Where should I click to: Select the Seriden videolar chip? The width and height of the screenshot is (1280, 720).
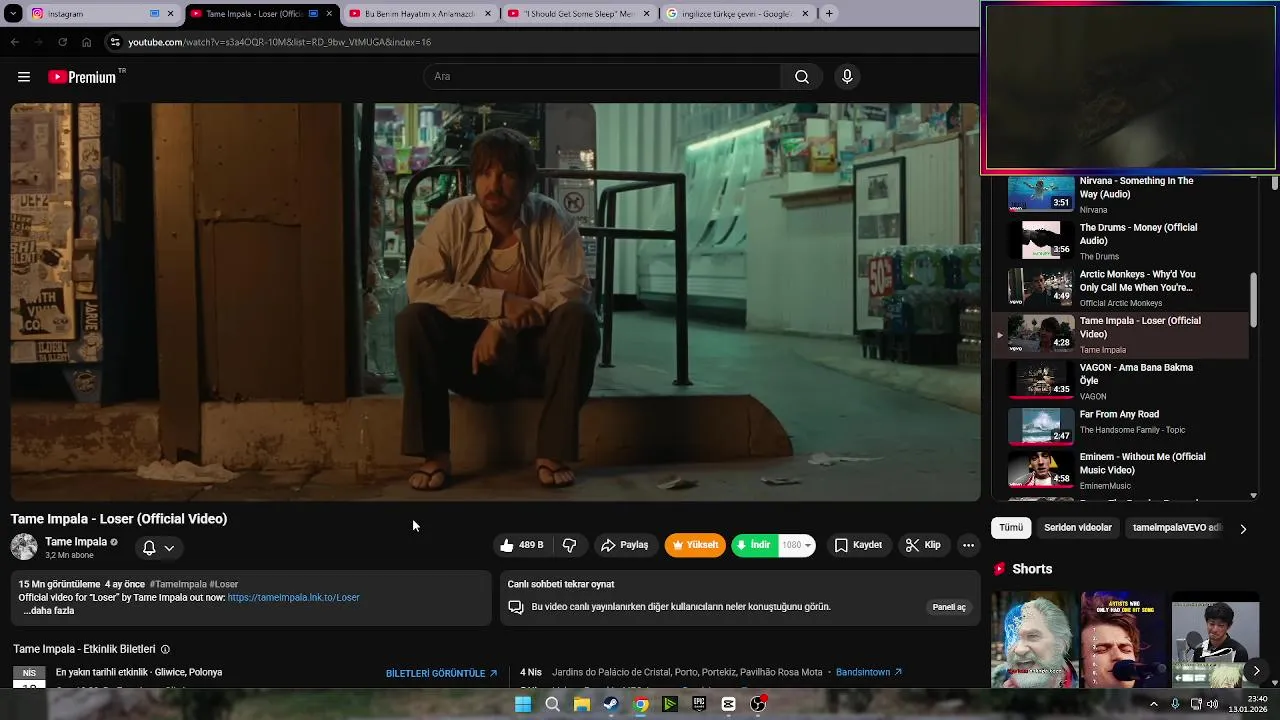tap(1078, 528)
